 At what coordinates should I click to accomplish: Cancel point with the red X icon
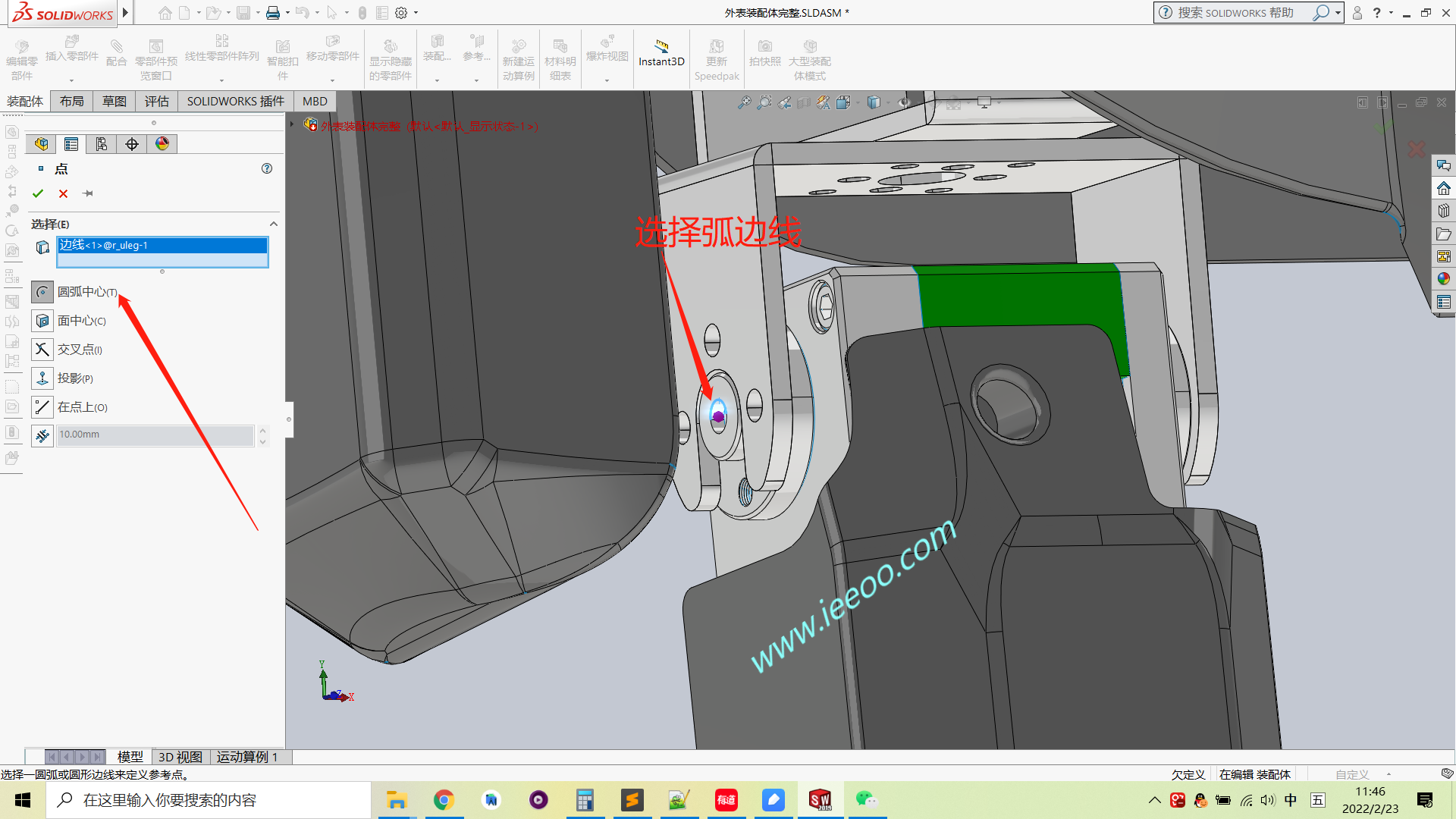[x=63, y=193]
